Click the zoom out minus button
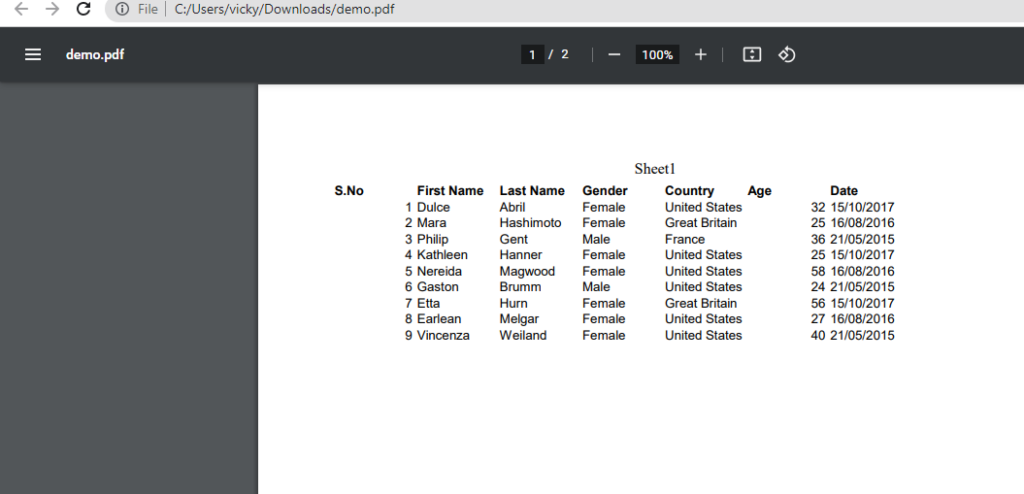Image resolution: width=1024 pixels, height=494 pixels. tap(614, 55)
